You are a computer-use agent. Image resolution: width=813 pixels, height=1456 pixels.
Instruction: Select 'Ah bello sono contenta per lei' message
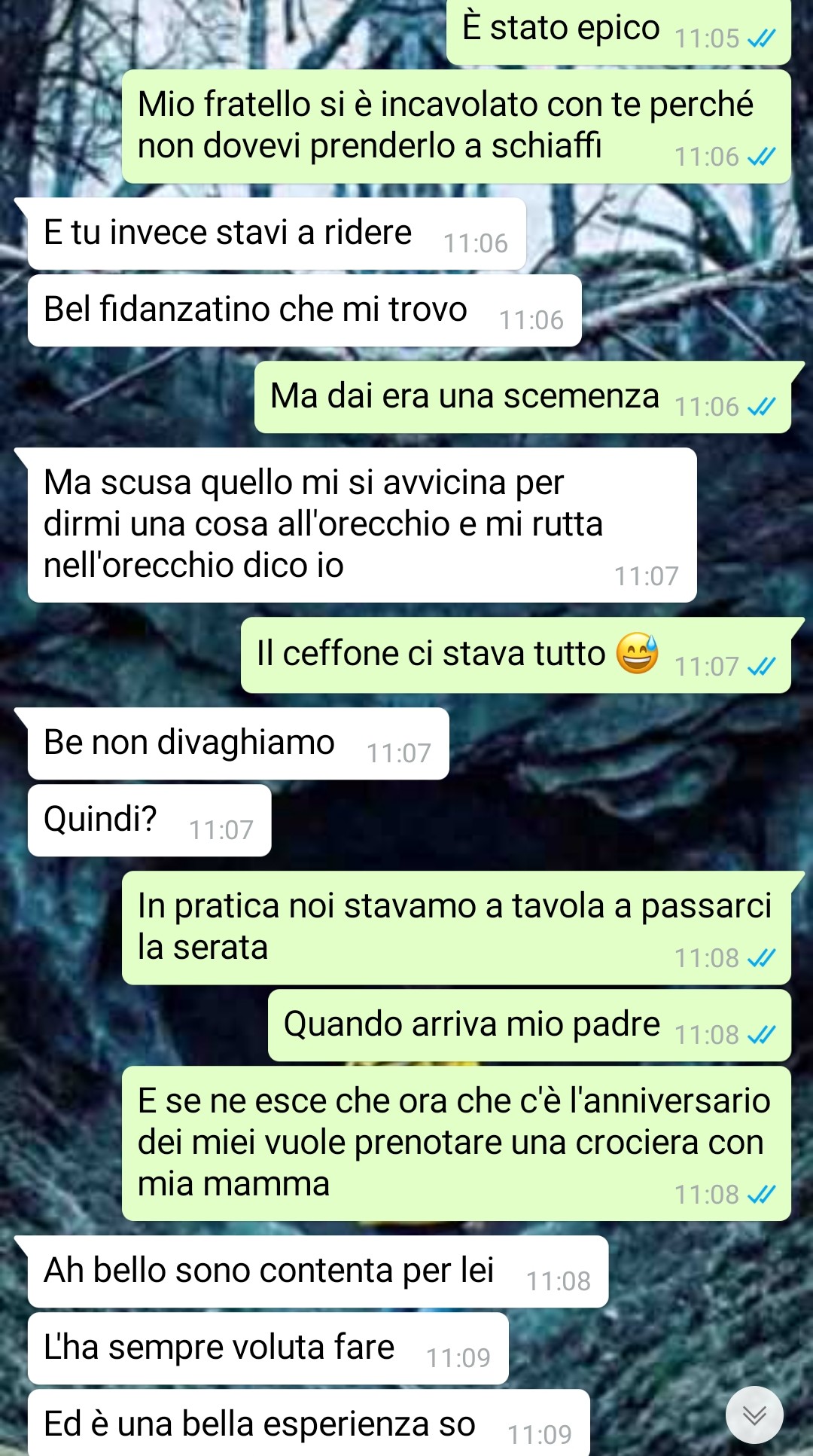point(318,1271)
